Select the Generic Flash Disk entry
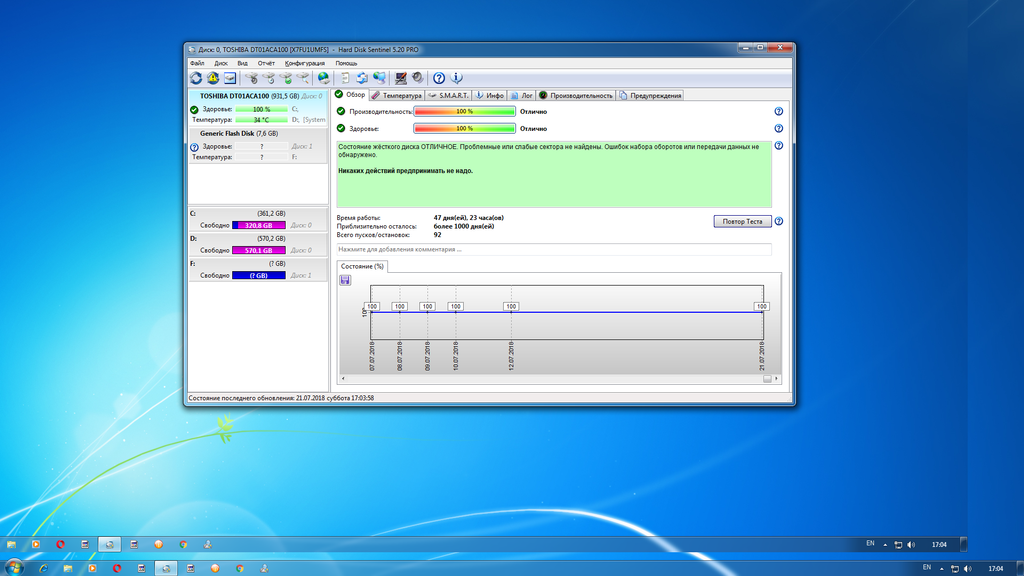Screen dimensions: 1024x576 (x=259, y=145)
